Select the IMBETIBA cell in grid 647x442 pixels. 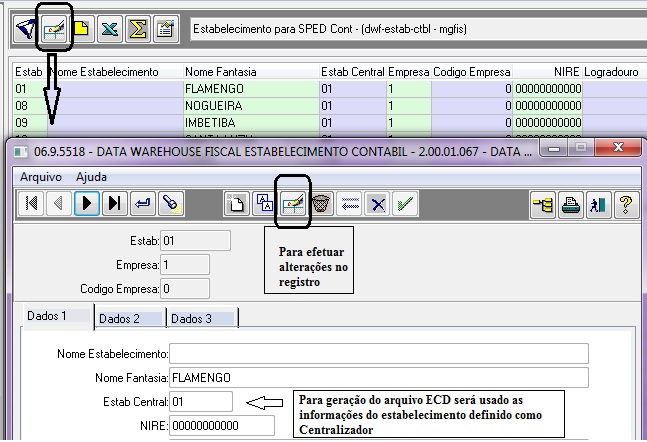(x=251, y=123)
